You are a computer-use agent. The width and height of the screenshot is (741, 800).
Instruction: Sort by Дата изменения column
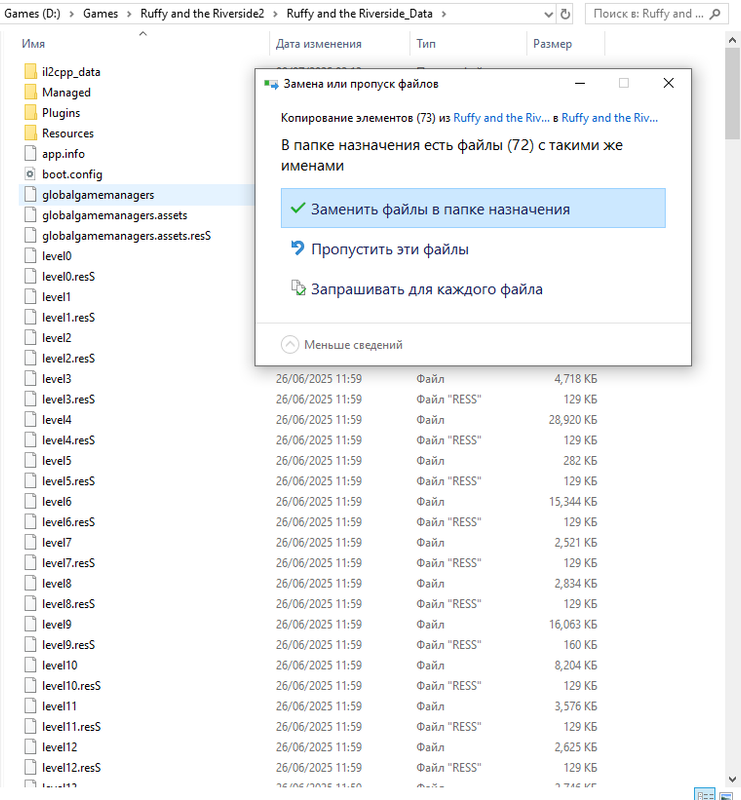[x=318, y=44]
